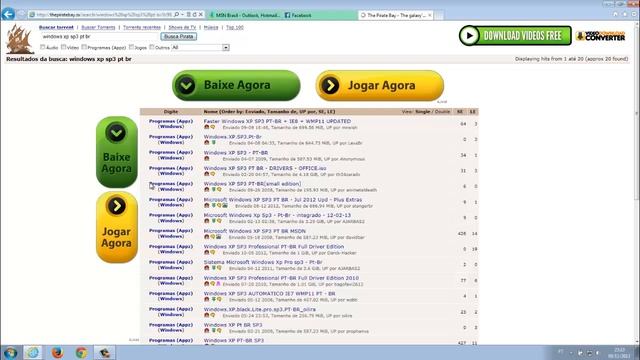
Task: Open Windows.XP.black.Lite.pro.sp3.PT-BR torrent link
Action: pos(260,309)
